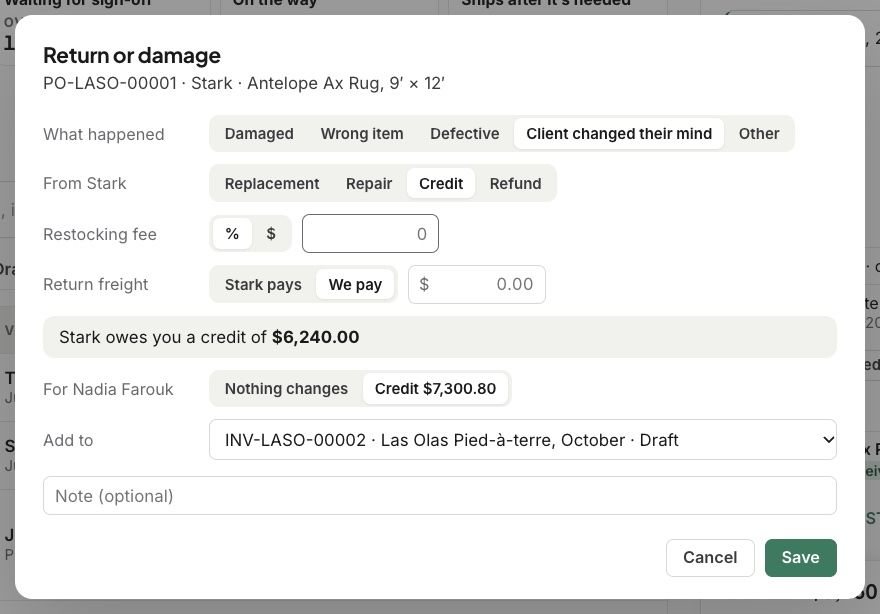Switch restocking fee to percent

(232, 233)
